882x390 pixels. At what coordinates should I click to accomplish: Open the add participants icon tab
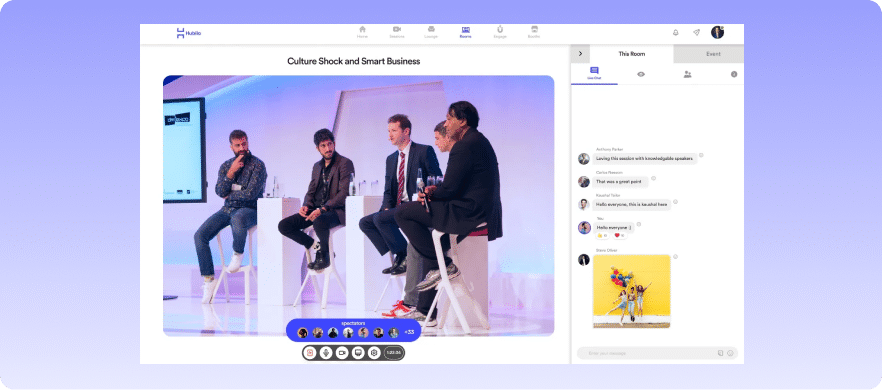[687, 74]
